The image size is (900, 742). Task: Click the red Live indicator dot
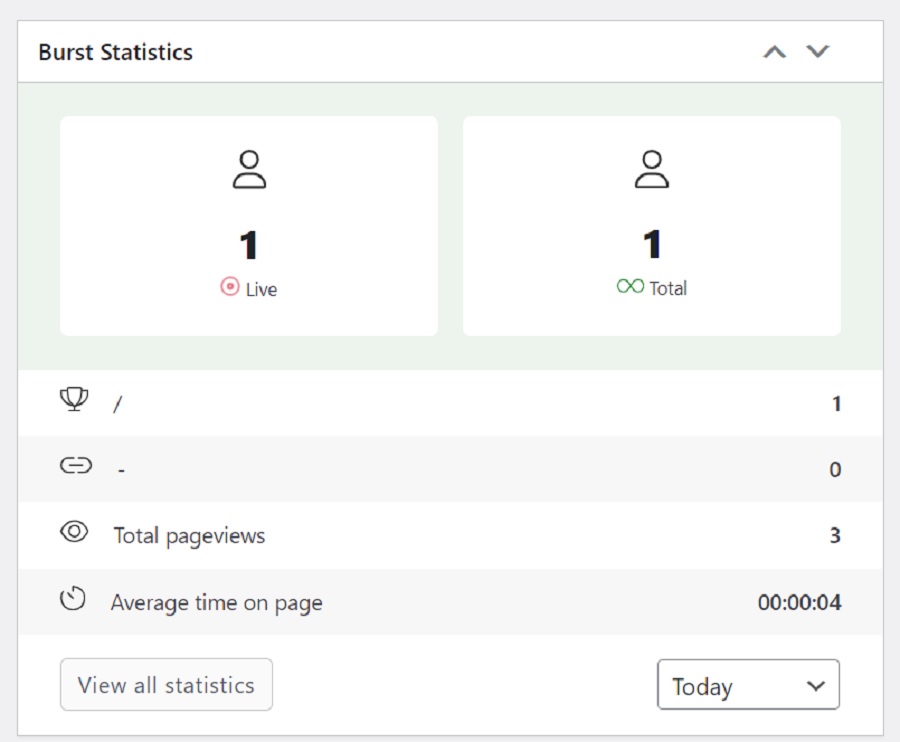(232, 289)
